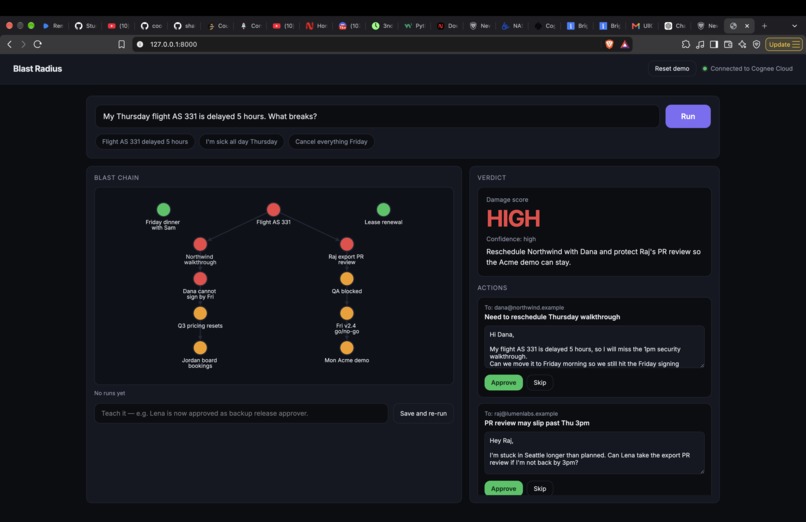
Task: Expand the tab search chevron
Action: click(794, 26)
